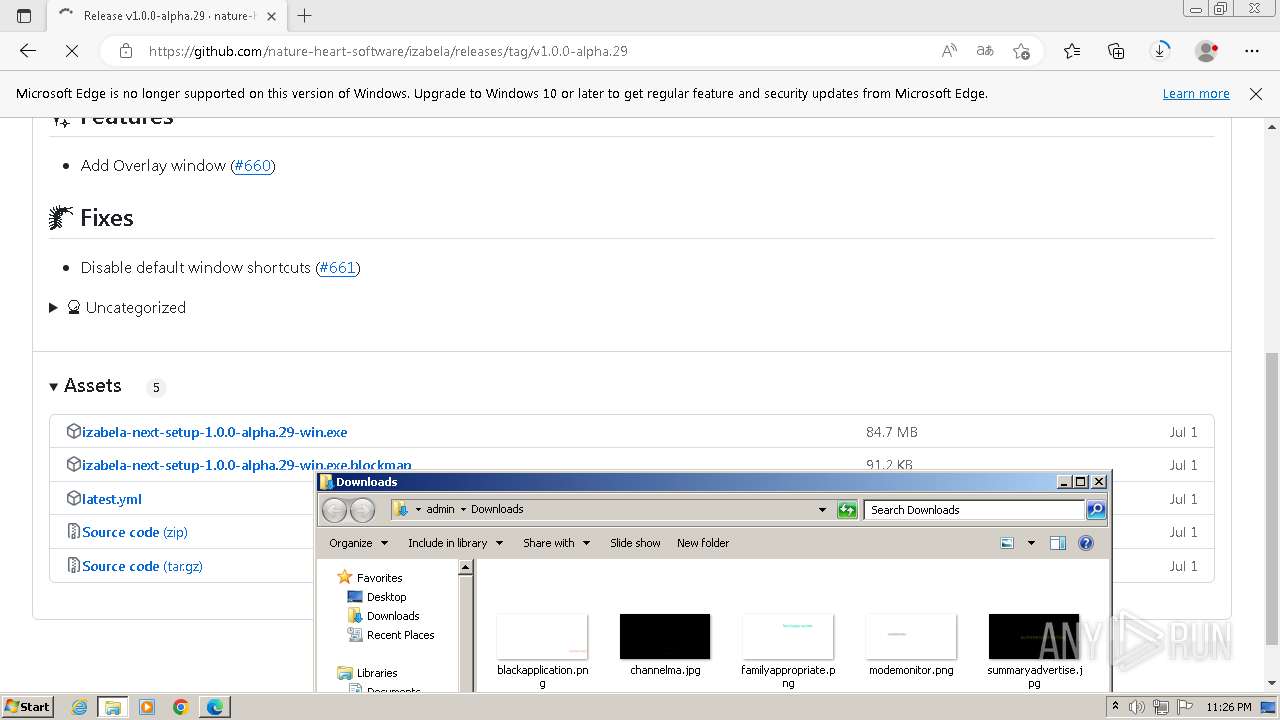Open Edge tab actions menu icon
Screen dimensions: 1280x720
24,16
